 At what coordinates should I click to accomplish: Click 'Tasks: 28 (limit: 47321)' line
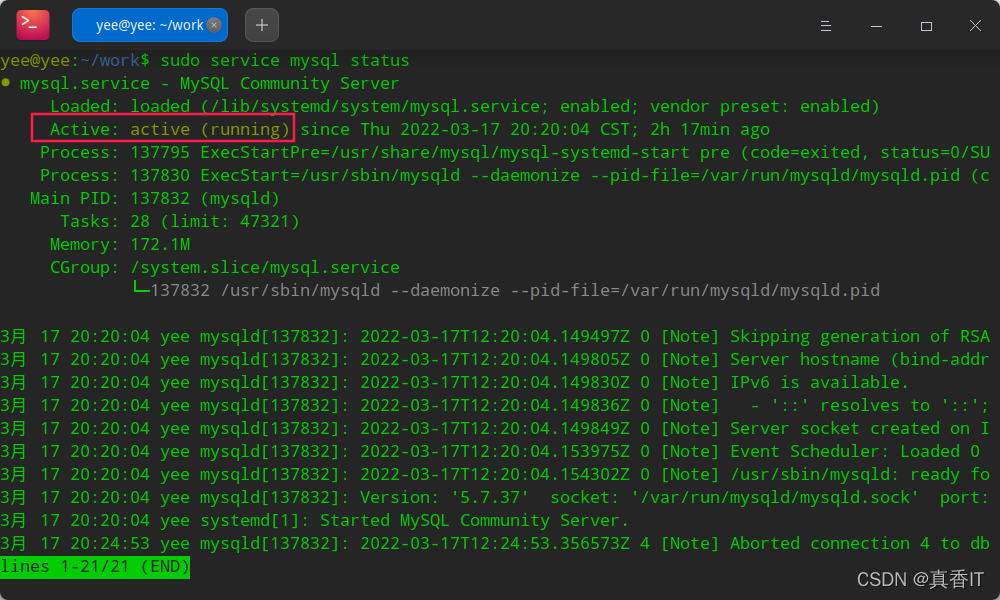coord(180,221)
